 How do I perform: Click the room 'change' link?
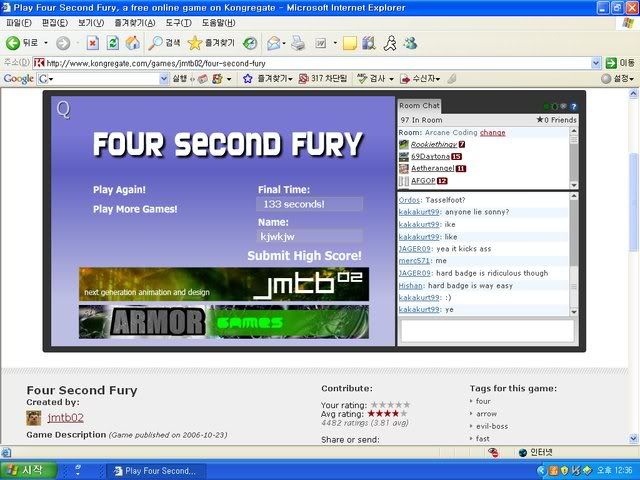point(492,132)
